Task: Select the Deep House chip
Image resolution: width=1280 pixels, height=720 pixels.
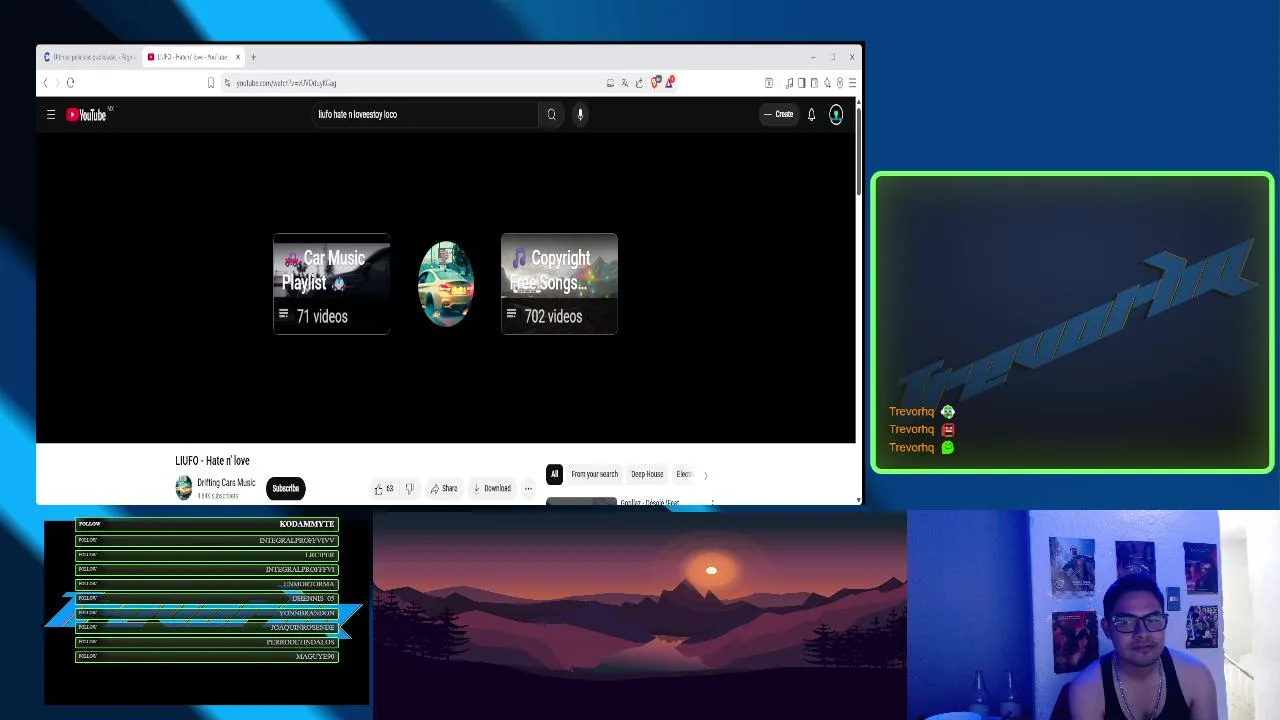Action: [647, 474]
